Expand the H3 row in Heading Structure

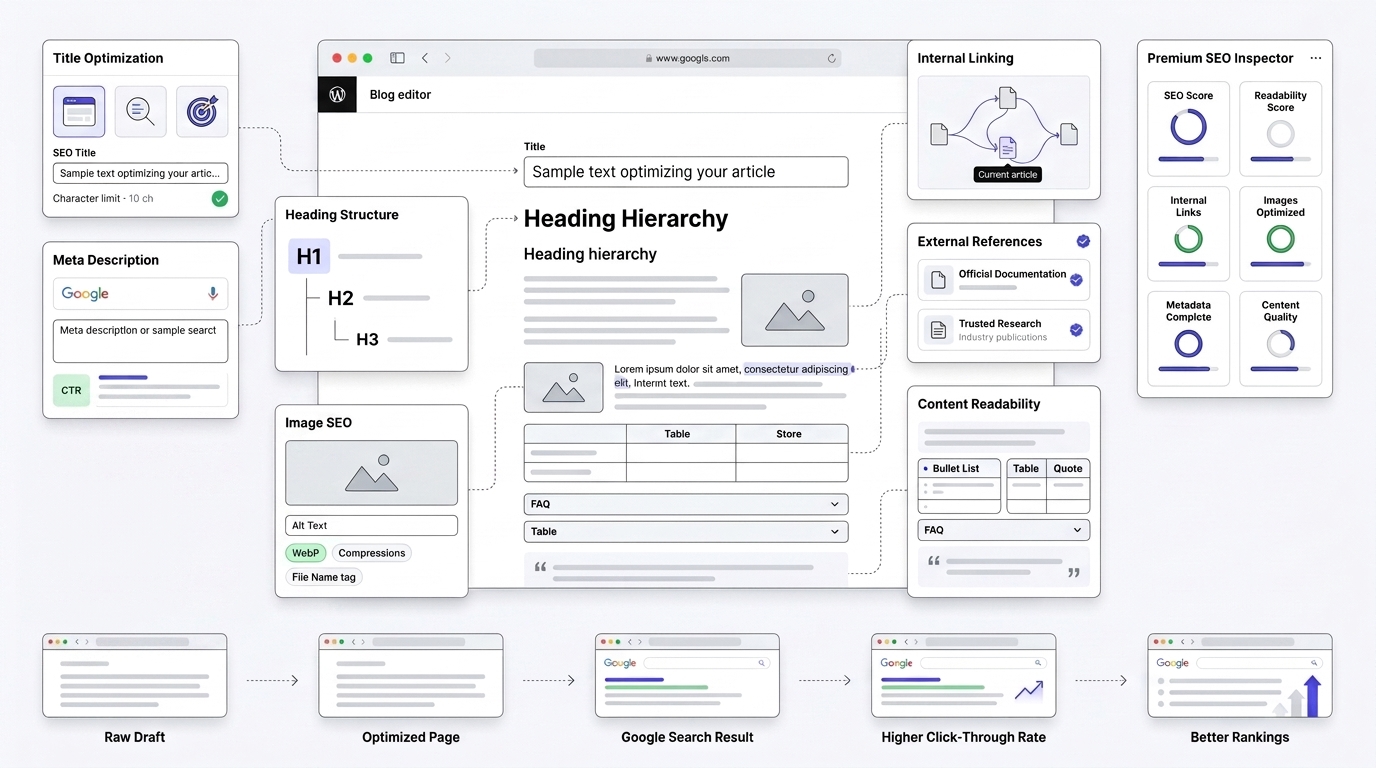click(x=404, y=340)
